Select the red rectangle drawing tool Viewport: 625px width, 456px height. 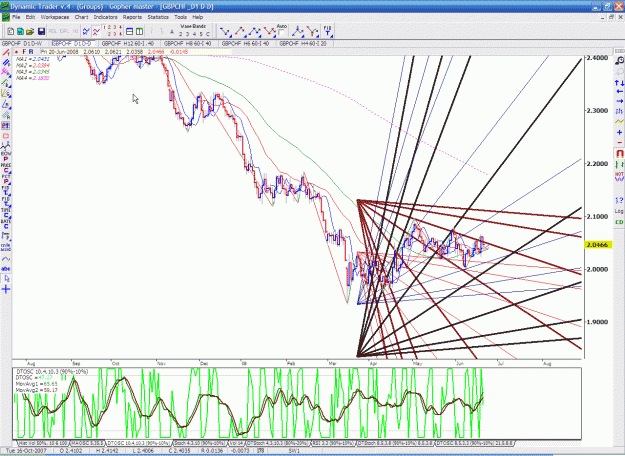[6, 136]
